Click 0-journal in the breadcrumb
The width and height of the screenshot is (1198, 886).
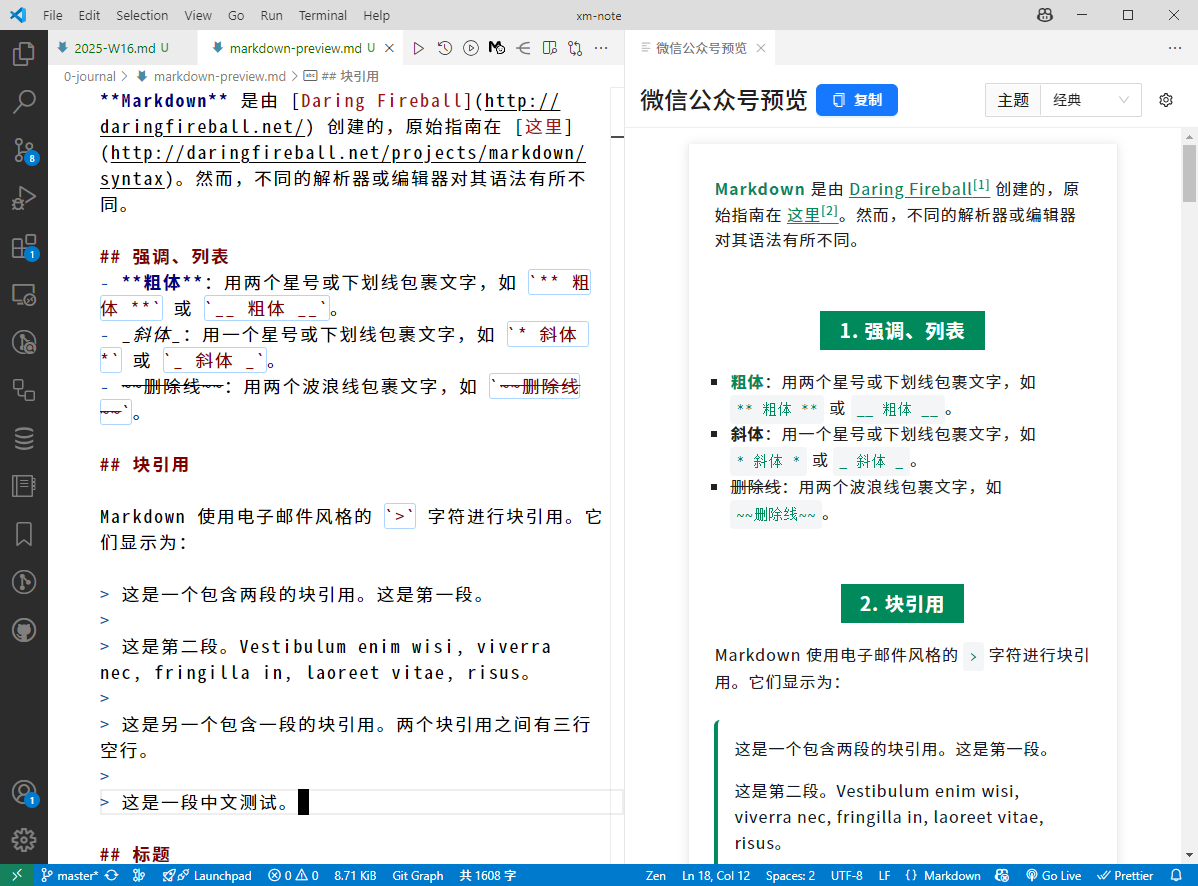89,76
